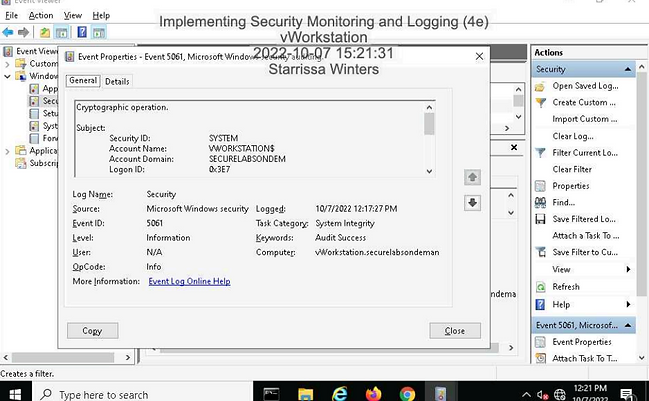Open the View menu

[72, 16]
